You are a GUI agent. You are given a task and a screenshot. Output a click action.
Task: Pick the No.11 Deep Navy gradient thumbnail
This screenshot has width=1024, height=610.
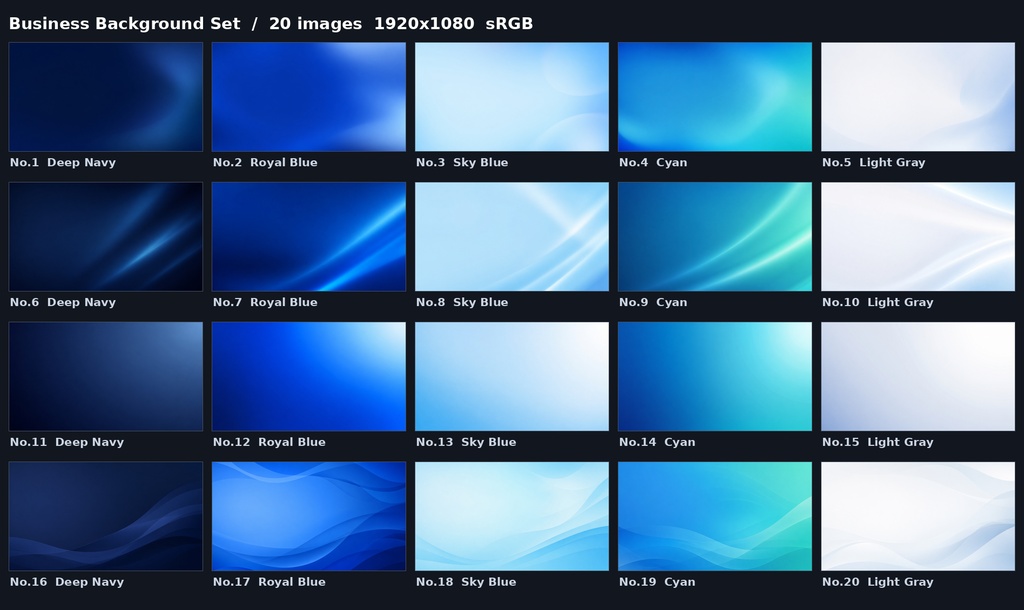pos(106,376)
